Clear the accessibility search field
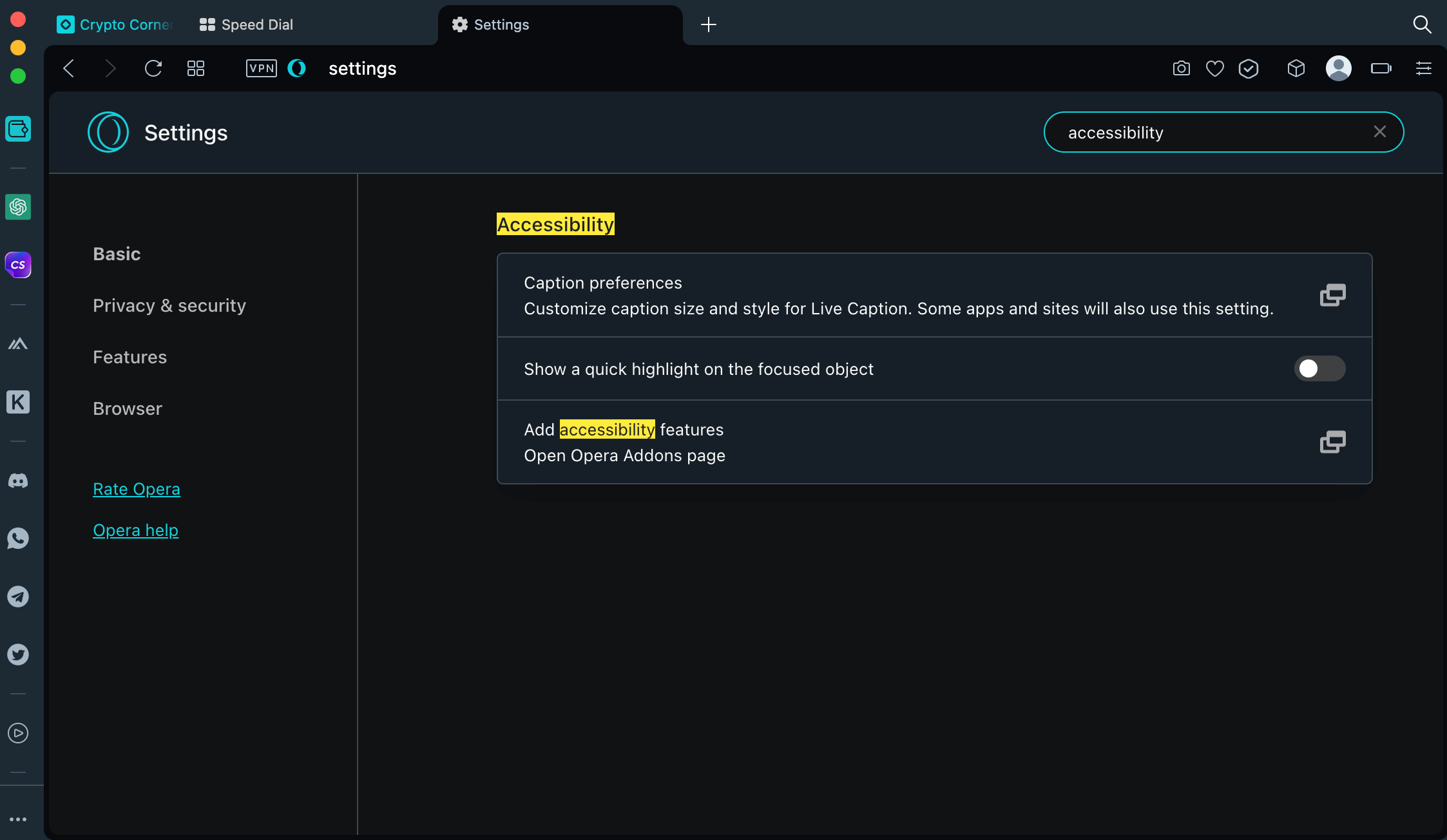 click(x=1379, y=132)
